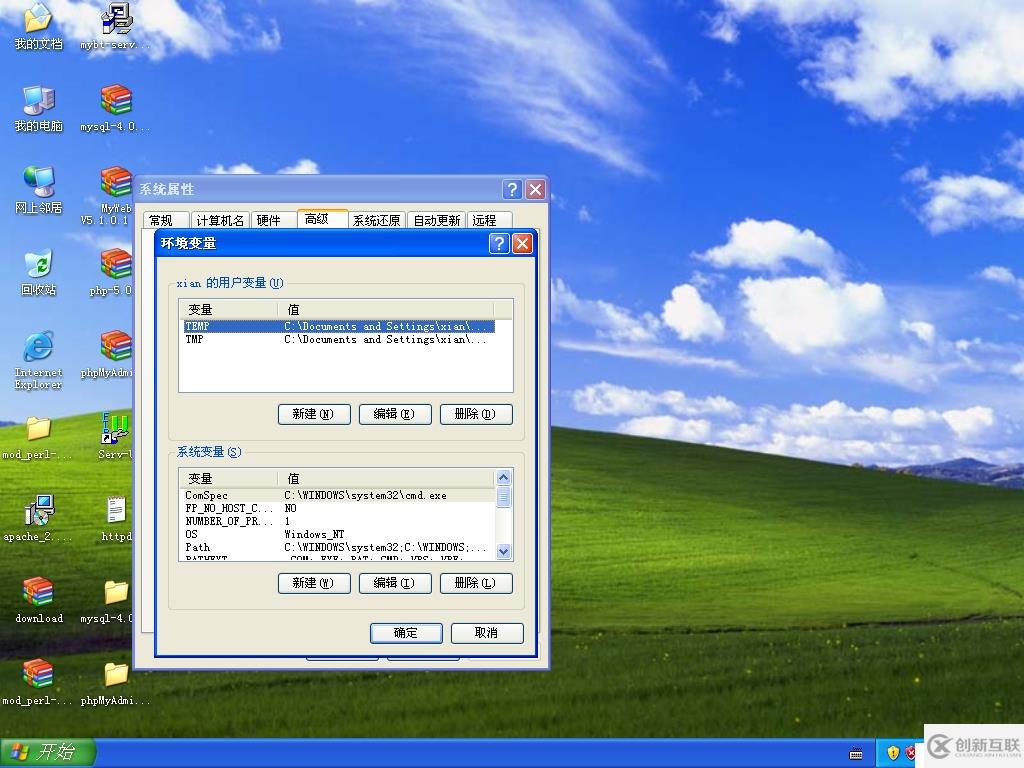1024x768 pixels.
Task: Click the system variables scrollbar thumb
Action: pos(504,497)
